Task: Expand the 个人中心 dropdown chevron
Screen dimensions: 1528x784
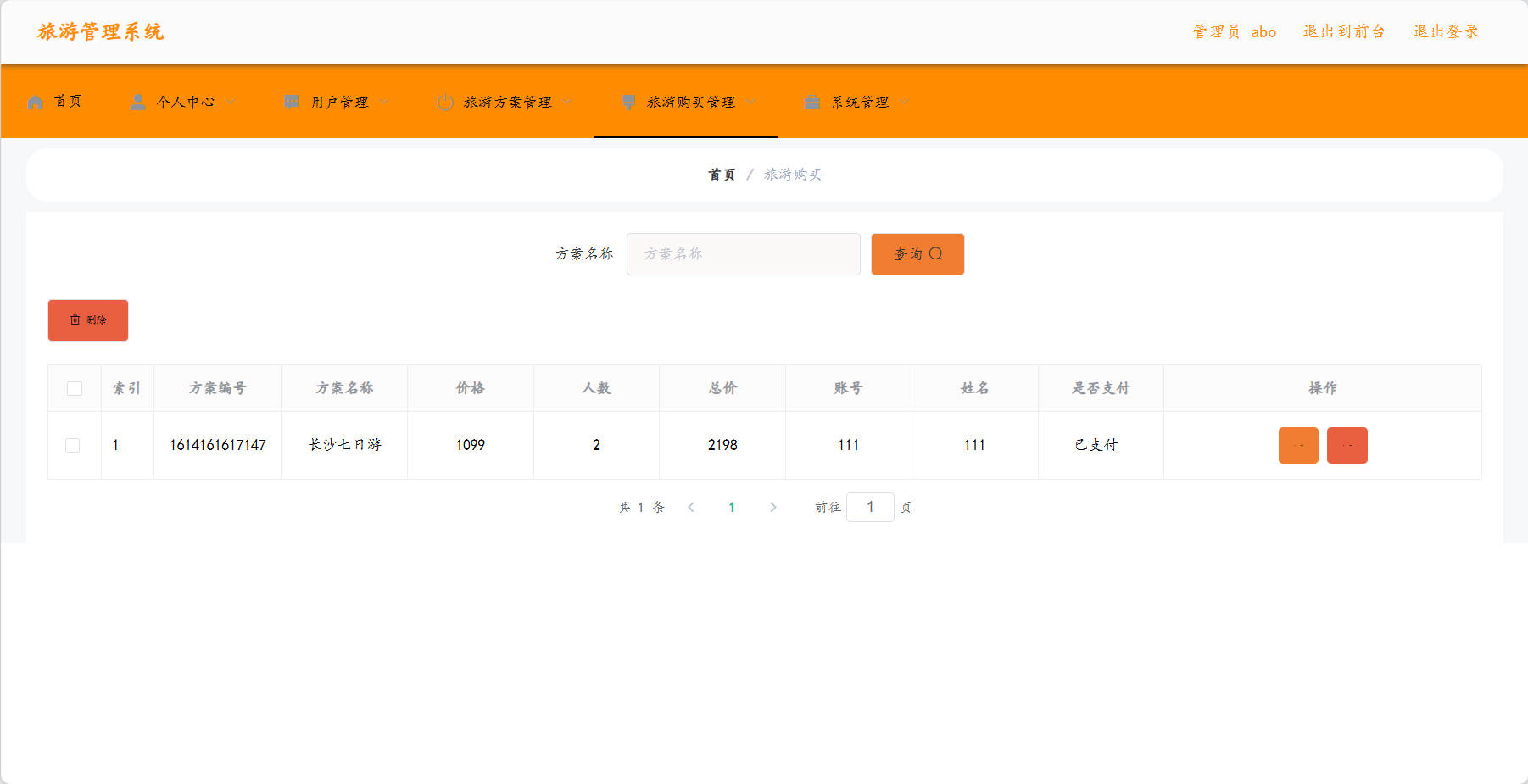Action: click(x=231, y=102)
